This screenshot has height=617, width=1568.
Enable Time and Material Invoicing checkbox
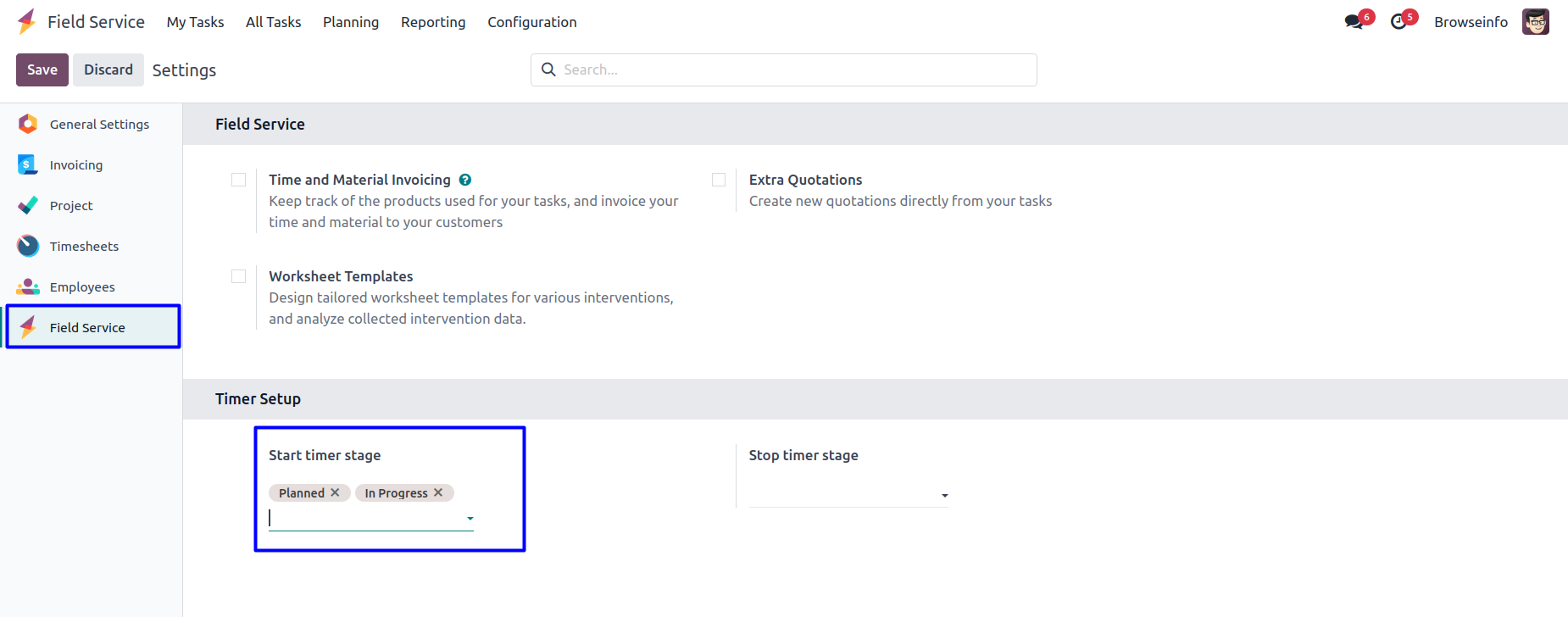click(239, 180)
